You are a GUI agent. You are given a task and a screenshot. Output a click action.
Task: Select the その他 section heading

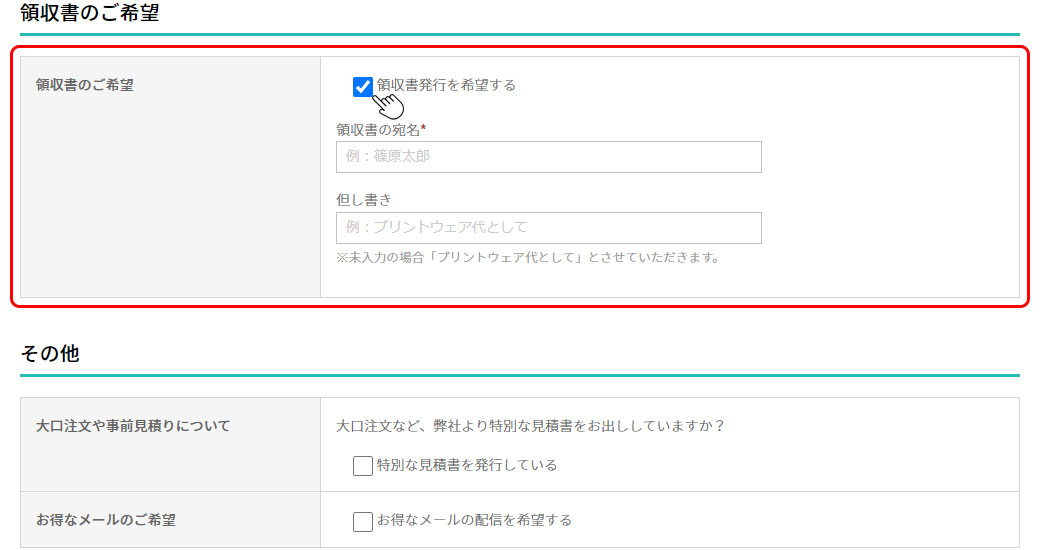pyautogui.click(x=50, y=354)
